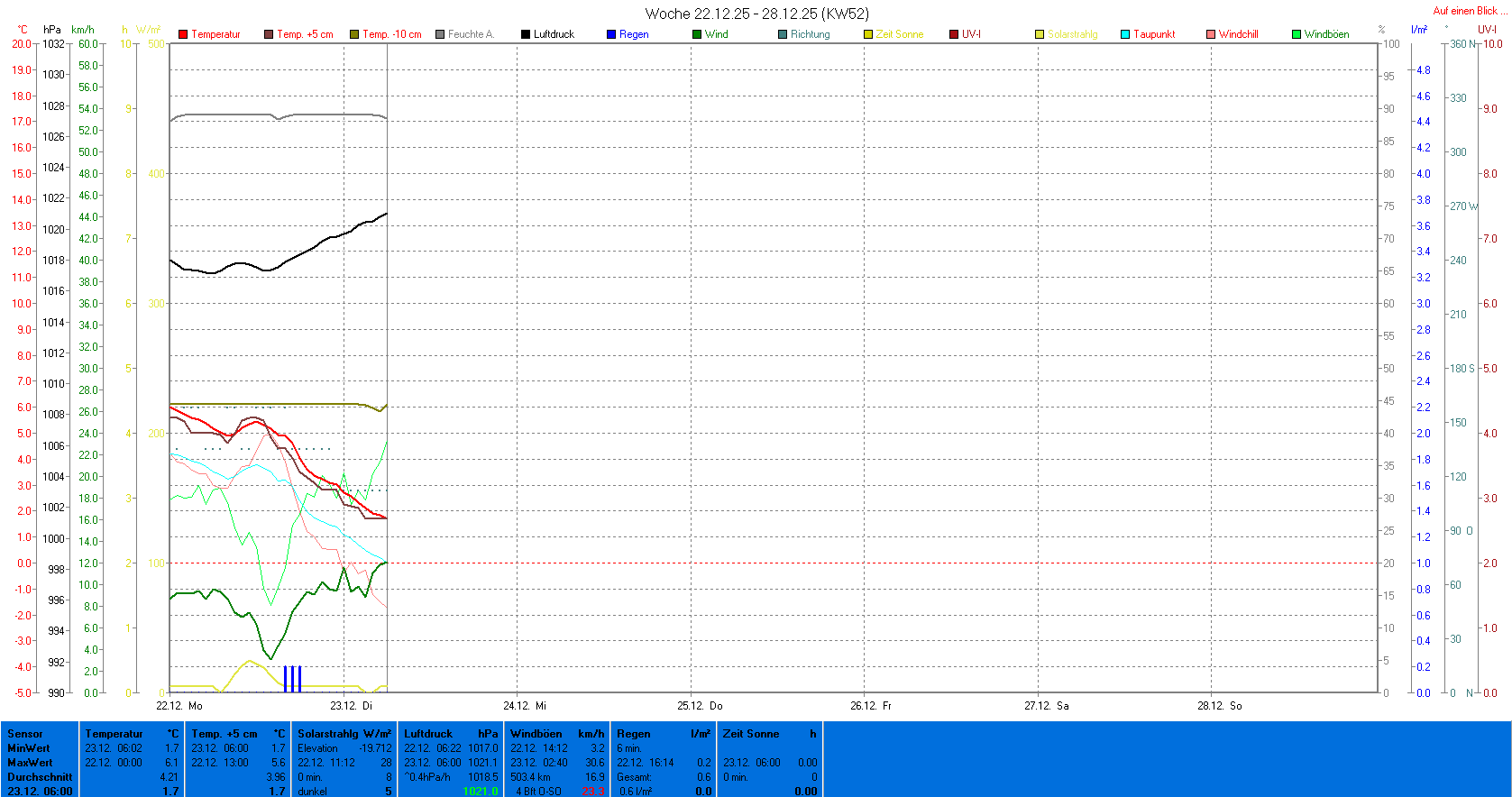This screenshot has height=797, width=1512.
Task: Toggle the Zeit Sonne legend entry
Action: point(899,34)
